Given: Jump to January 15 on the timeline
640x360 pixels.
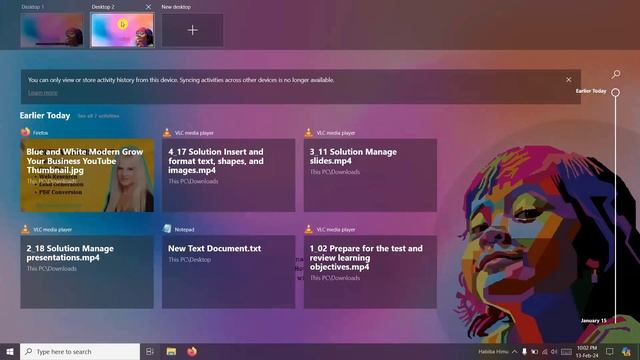Looking at the screenshot, I should click(x=593, y=320).
